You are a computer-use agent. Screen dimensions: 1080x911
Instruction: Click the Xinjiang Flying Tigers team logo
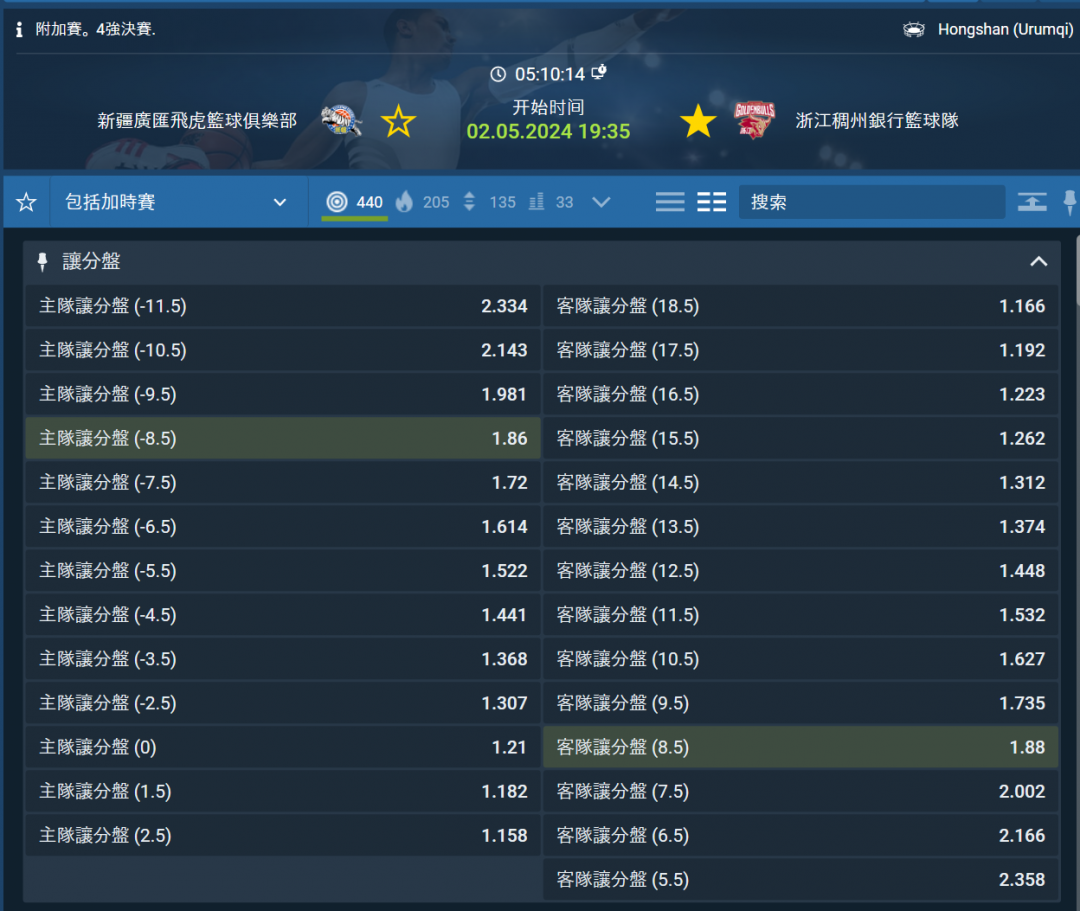pyautogui.click(x=341, y=121)
